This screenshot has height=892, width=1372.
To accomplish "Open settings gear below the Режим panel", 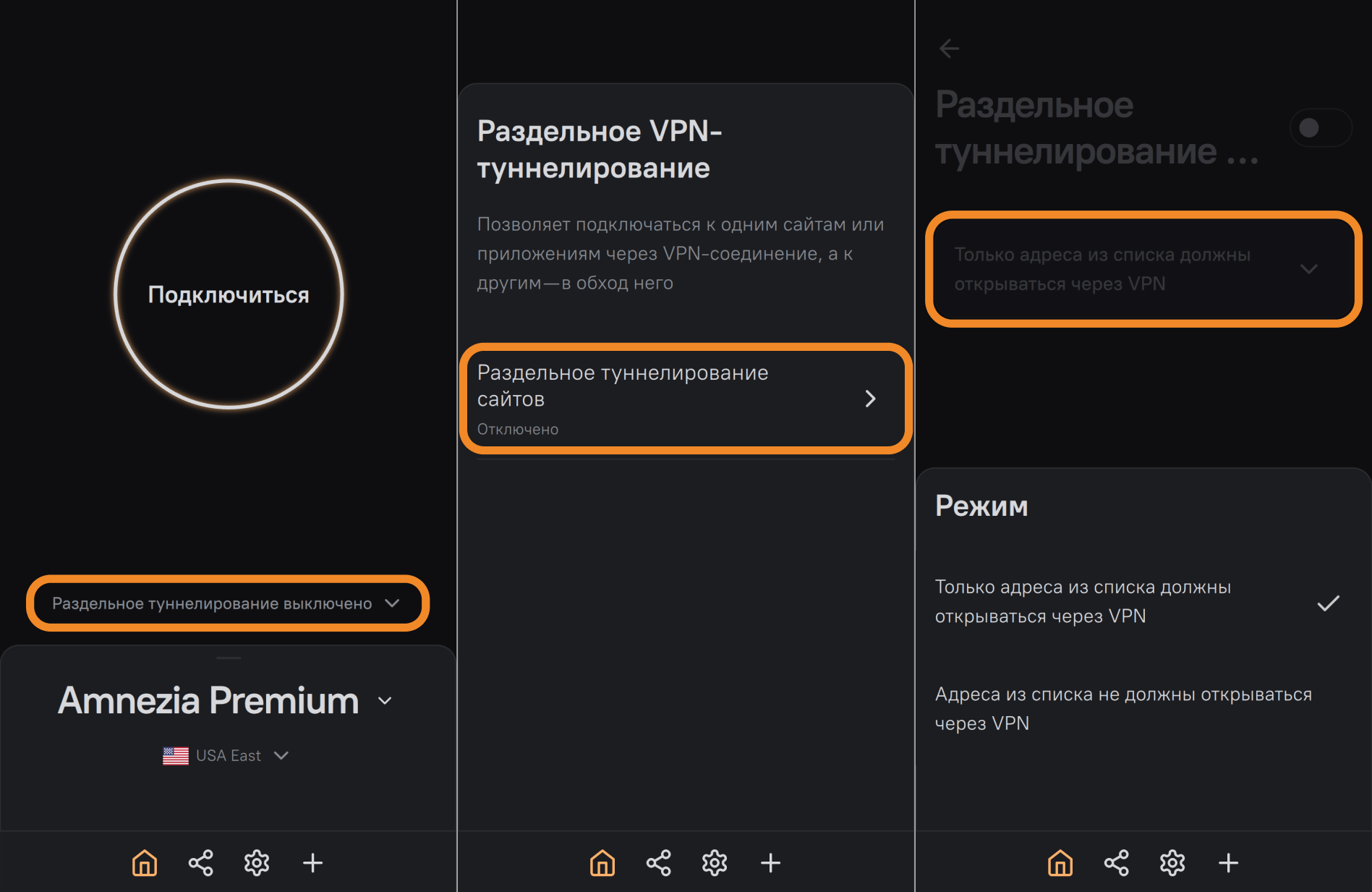I will click(x=1172, y=862).
